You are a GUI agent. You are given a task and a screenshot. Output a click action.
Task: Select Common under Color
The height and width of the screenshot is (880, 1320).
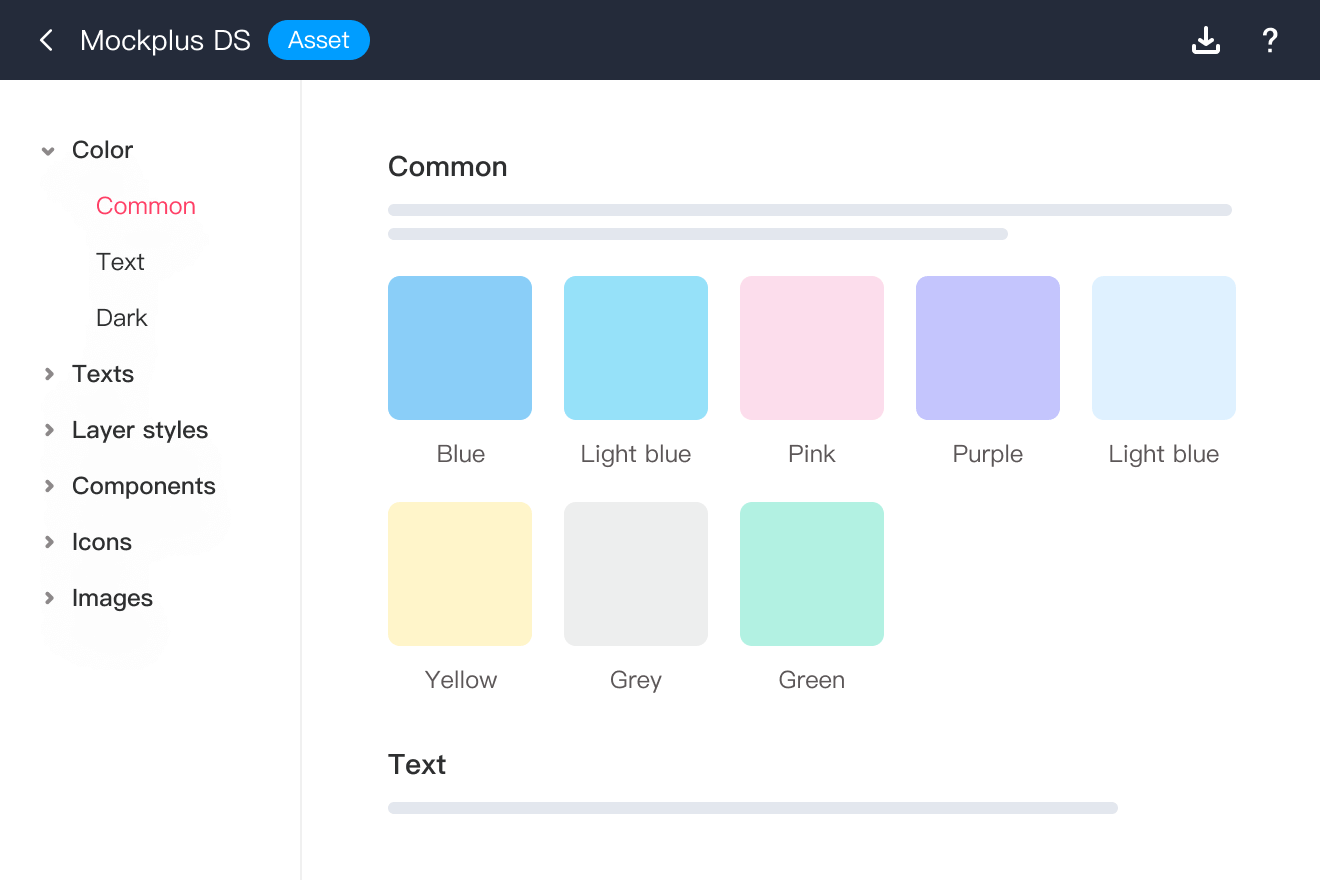coord(146,206)
